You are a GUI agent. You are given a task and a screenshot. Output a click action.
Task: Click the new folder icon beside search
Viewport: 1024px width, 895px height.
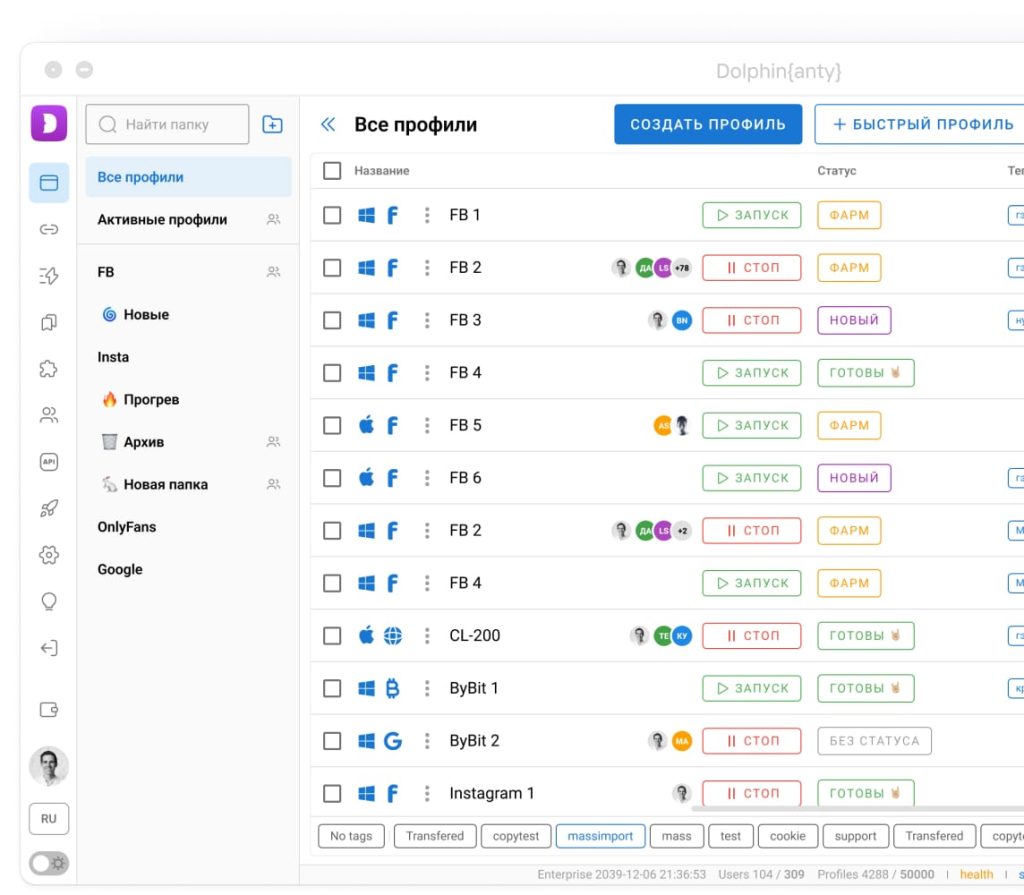pos(272,124)
